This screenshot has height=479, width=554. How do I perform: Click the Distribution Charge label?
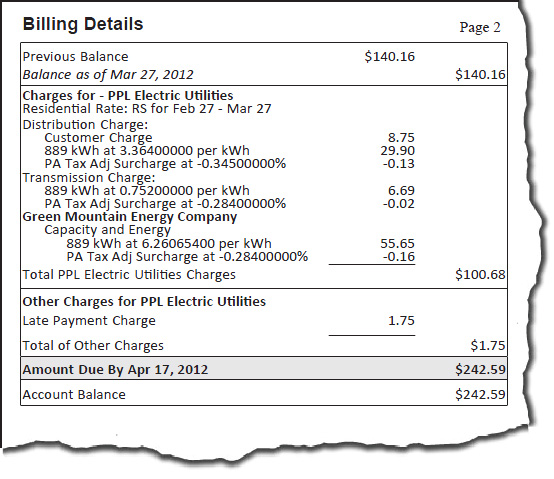point(85,125)
